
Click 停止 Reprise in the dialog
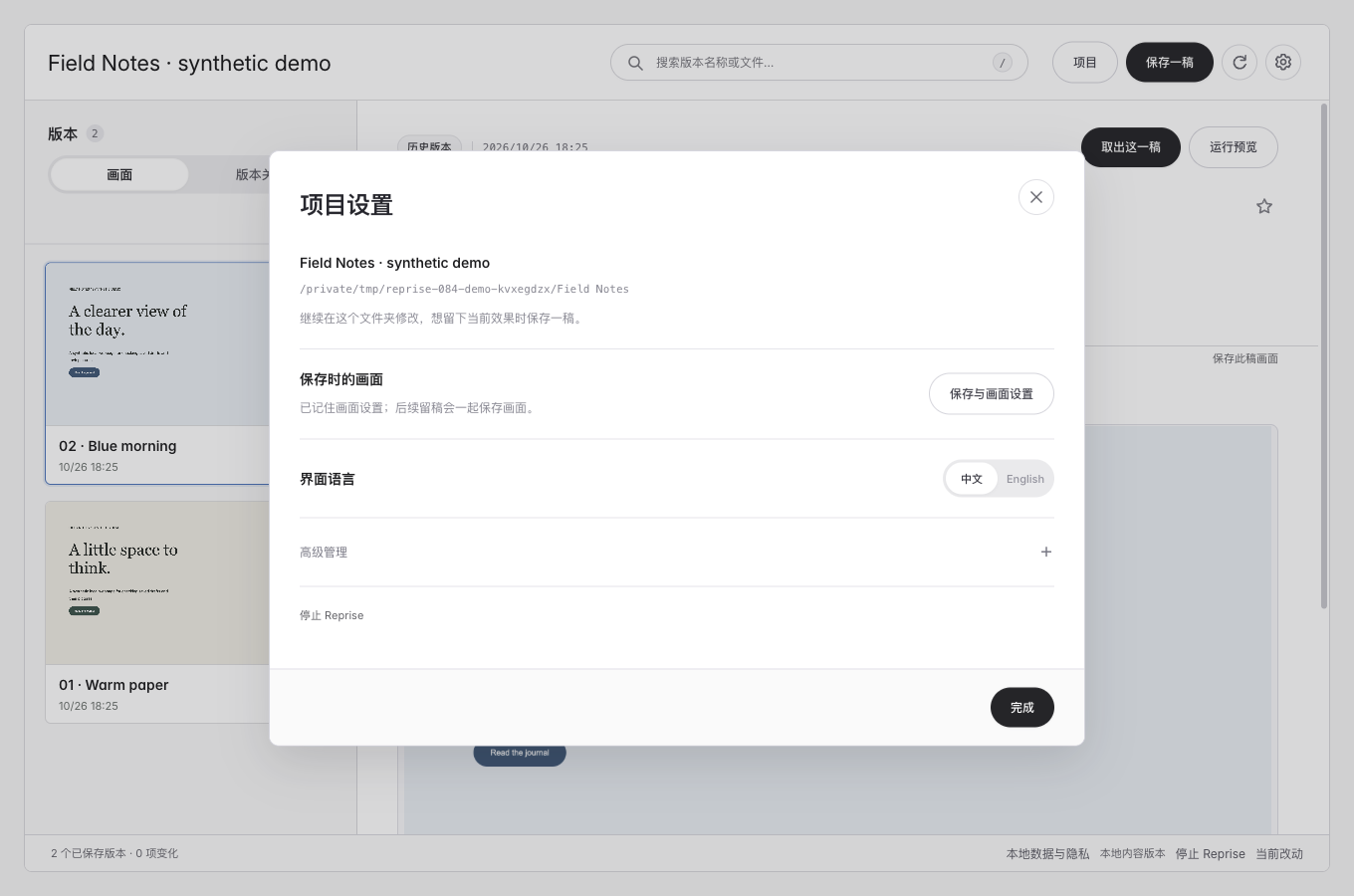tap(332, 615)
